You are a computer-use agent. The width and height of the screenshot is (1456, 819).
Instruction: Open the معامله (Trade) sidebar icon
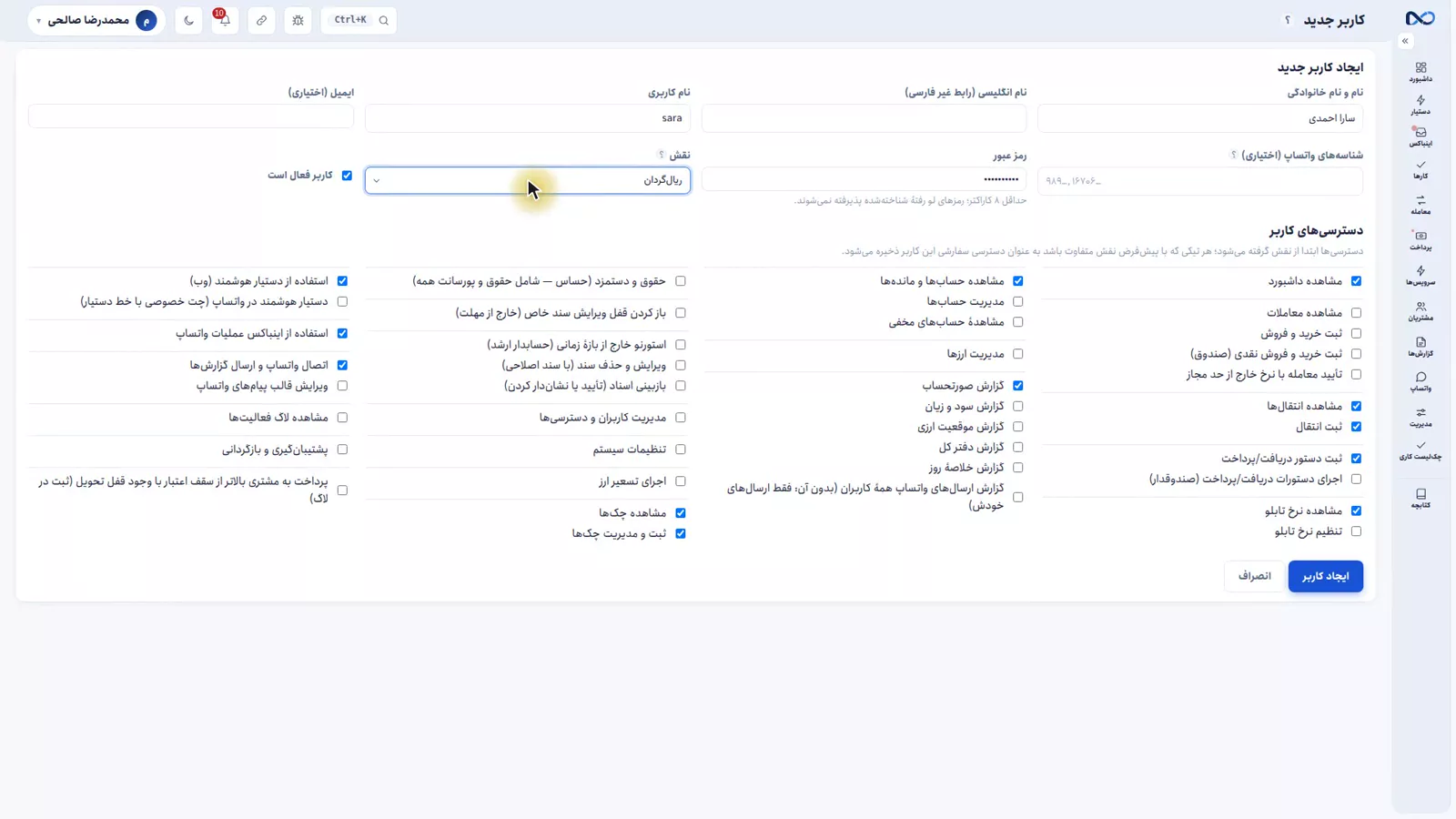click(1421, 204)
